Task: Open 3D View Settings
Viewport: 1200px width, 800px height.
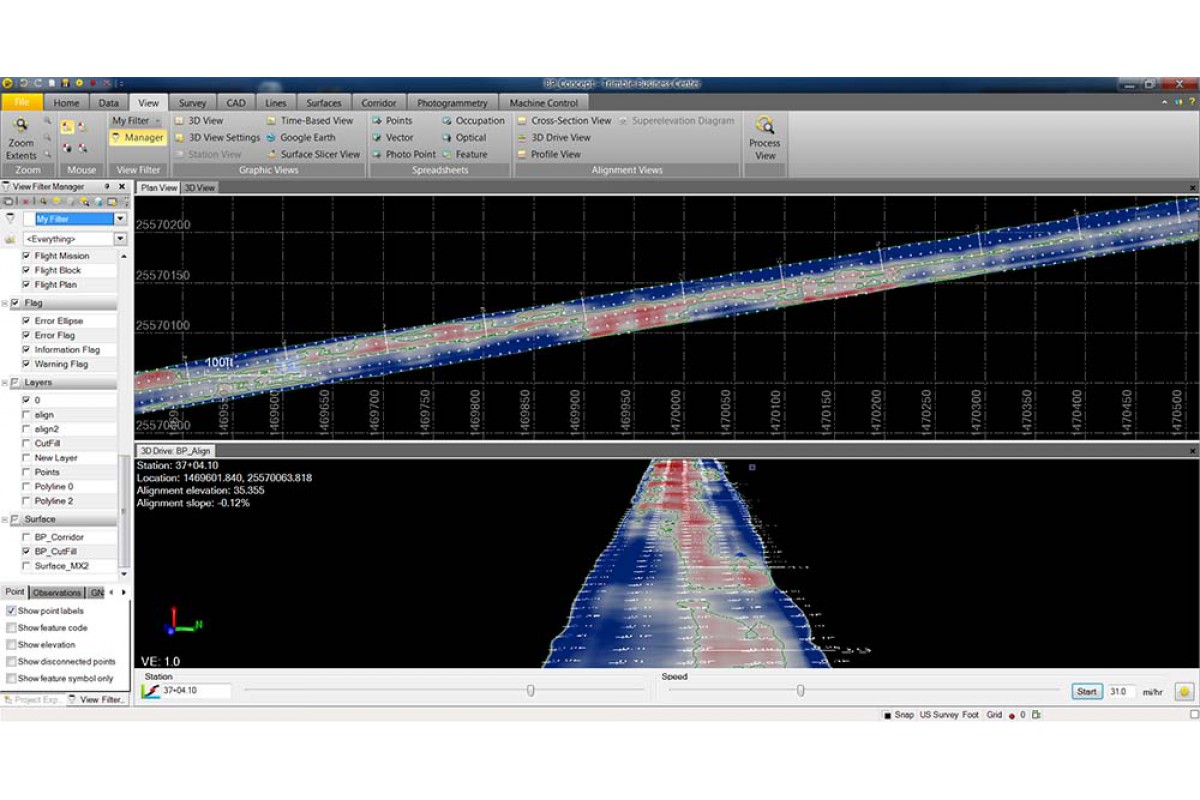Action: tap(216, 137)
